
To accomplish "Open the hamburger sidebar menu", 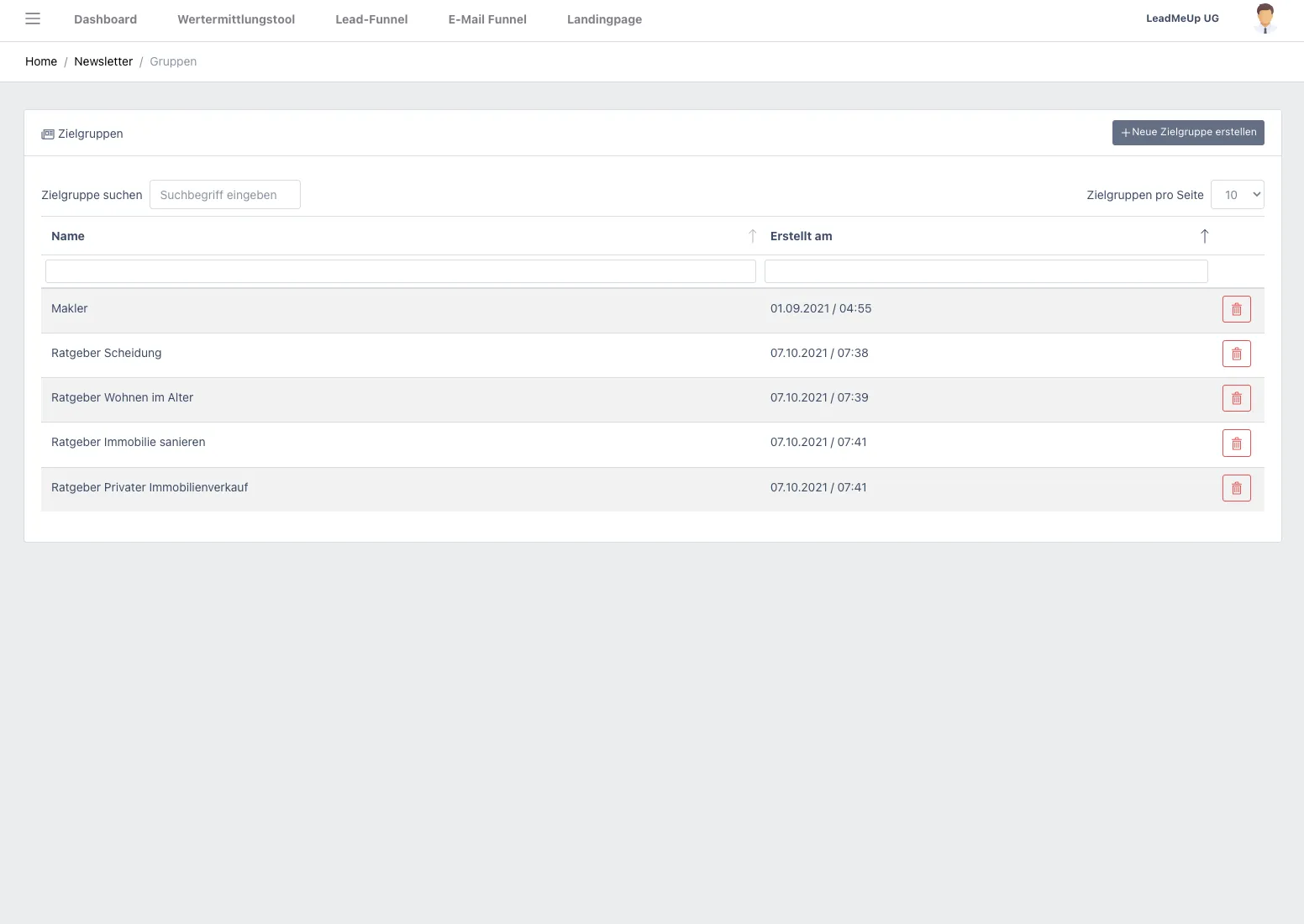I will 33,19.
